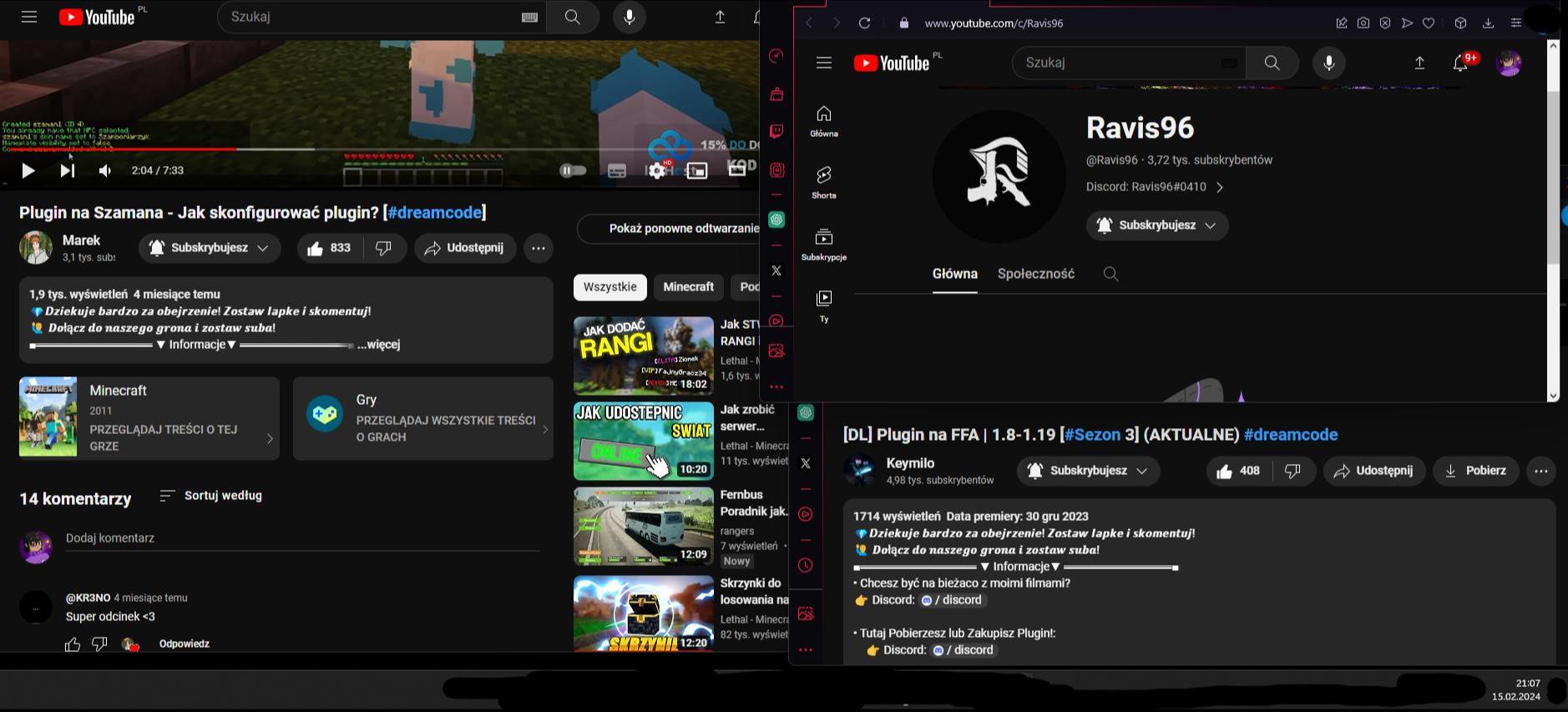The width and height of the screenshot is (1568, 712).
Task: Click the search magnifier button in the left YouTube window
Action: (x=573, y=17)
